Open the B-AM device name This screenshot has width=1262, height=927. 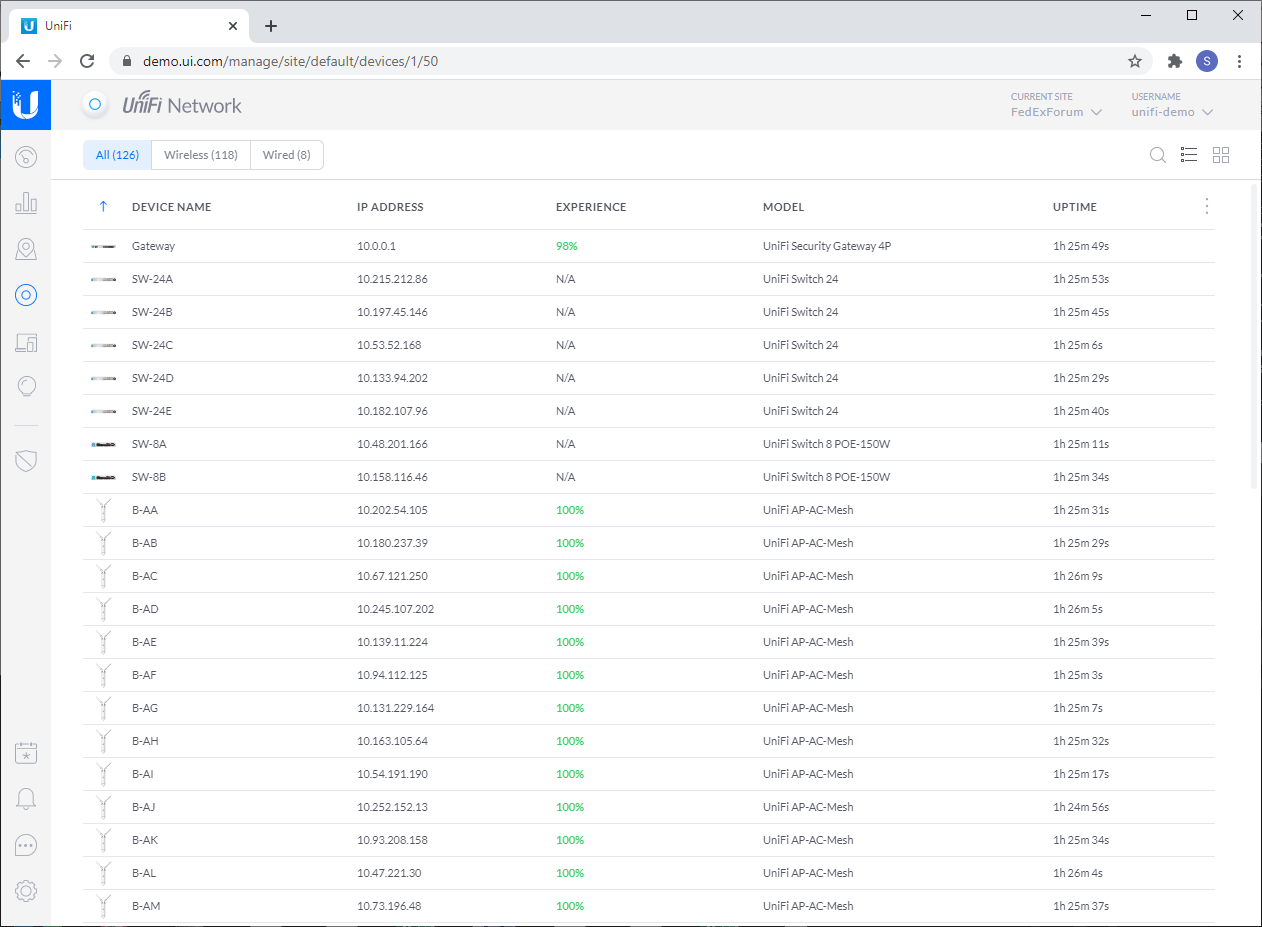pos(146,906)
